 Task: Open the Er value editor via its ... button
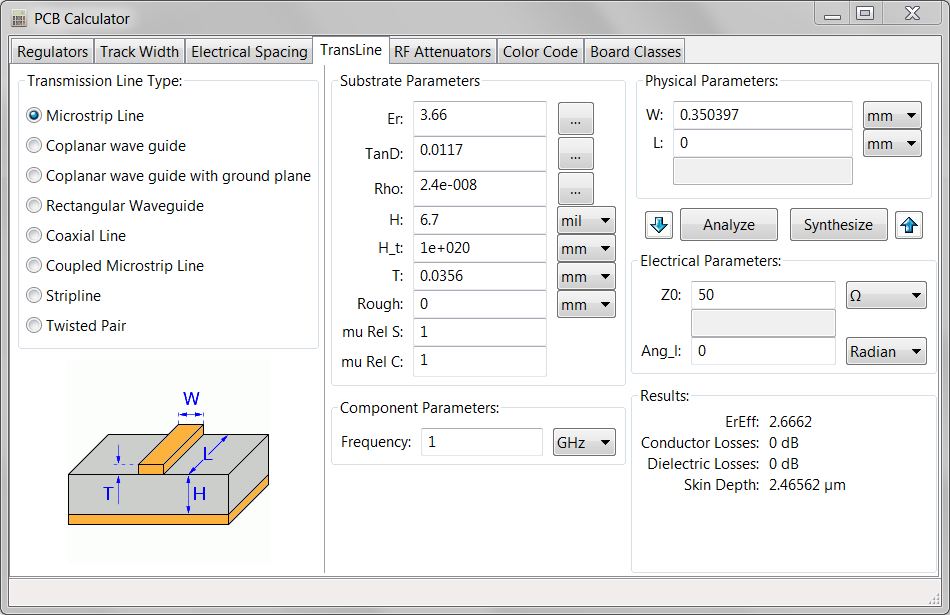(575, 117)
